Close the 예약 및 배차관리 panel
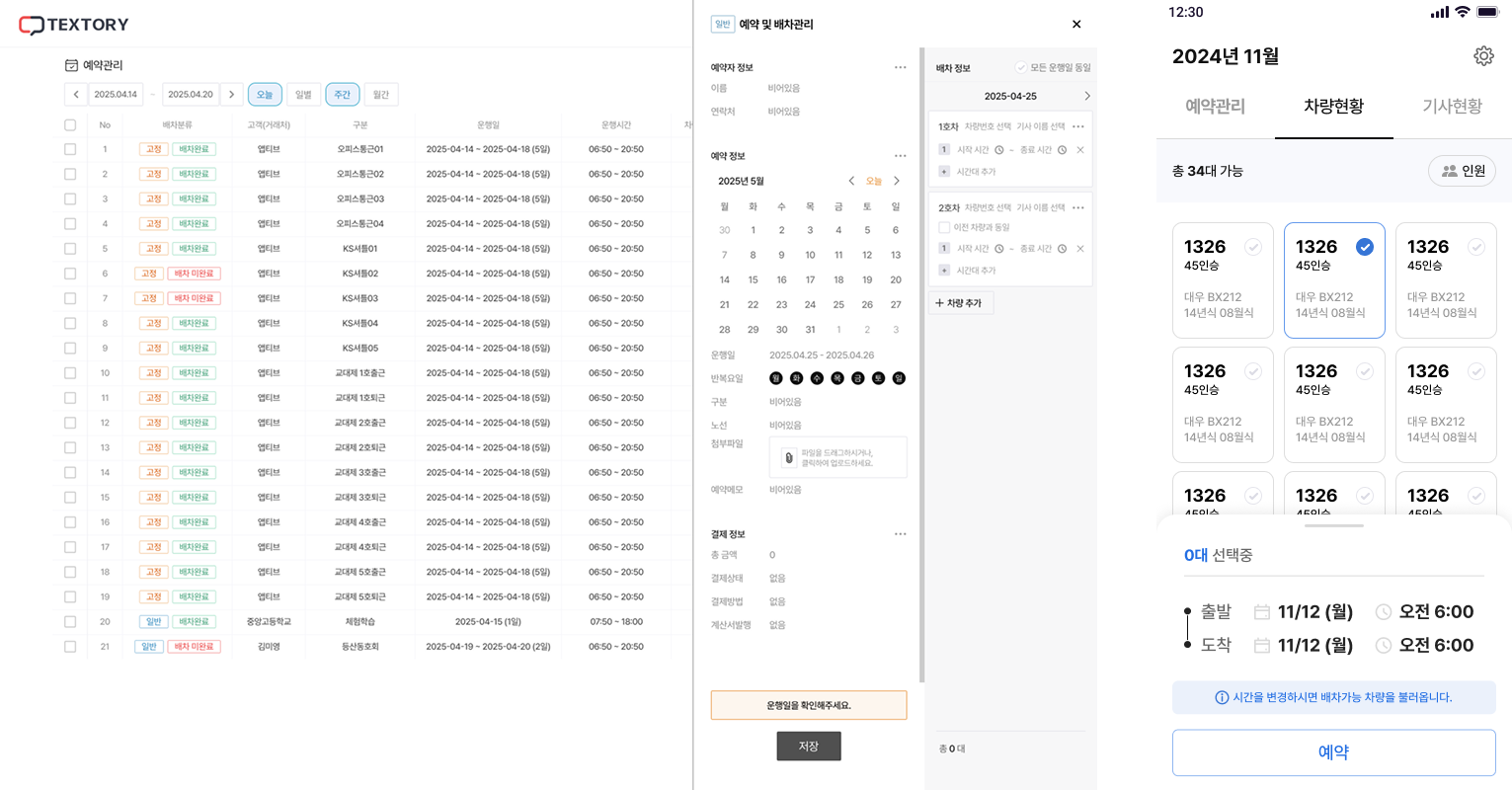This screenshot has width=1512, height=790. pos(1076,24)
